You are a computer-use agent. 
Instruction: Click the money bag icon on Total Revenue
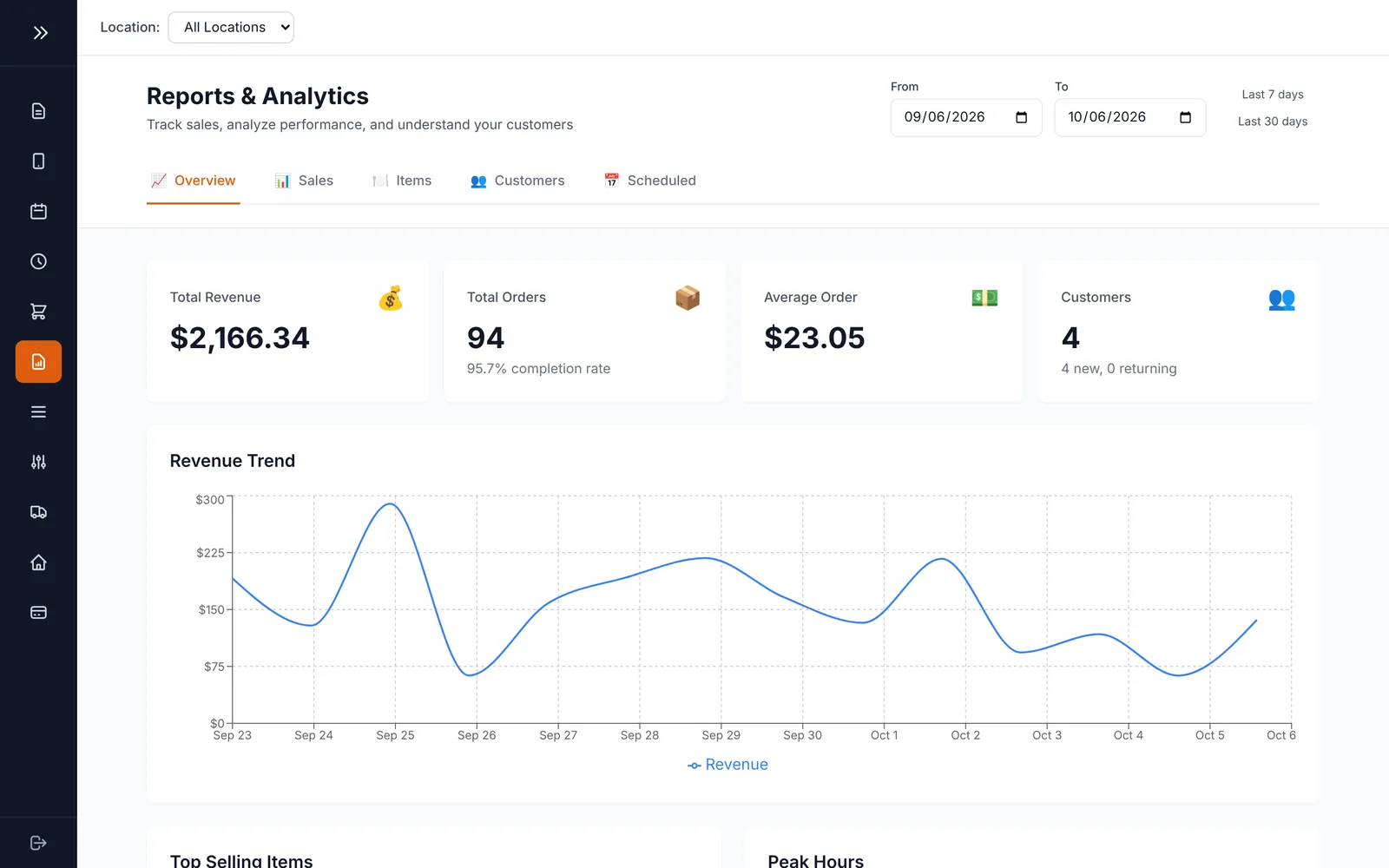pos(391,298)
